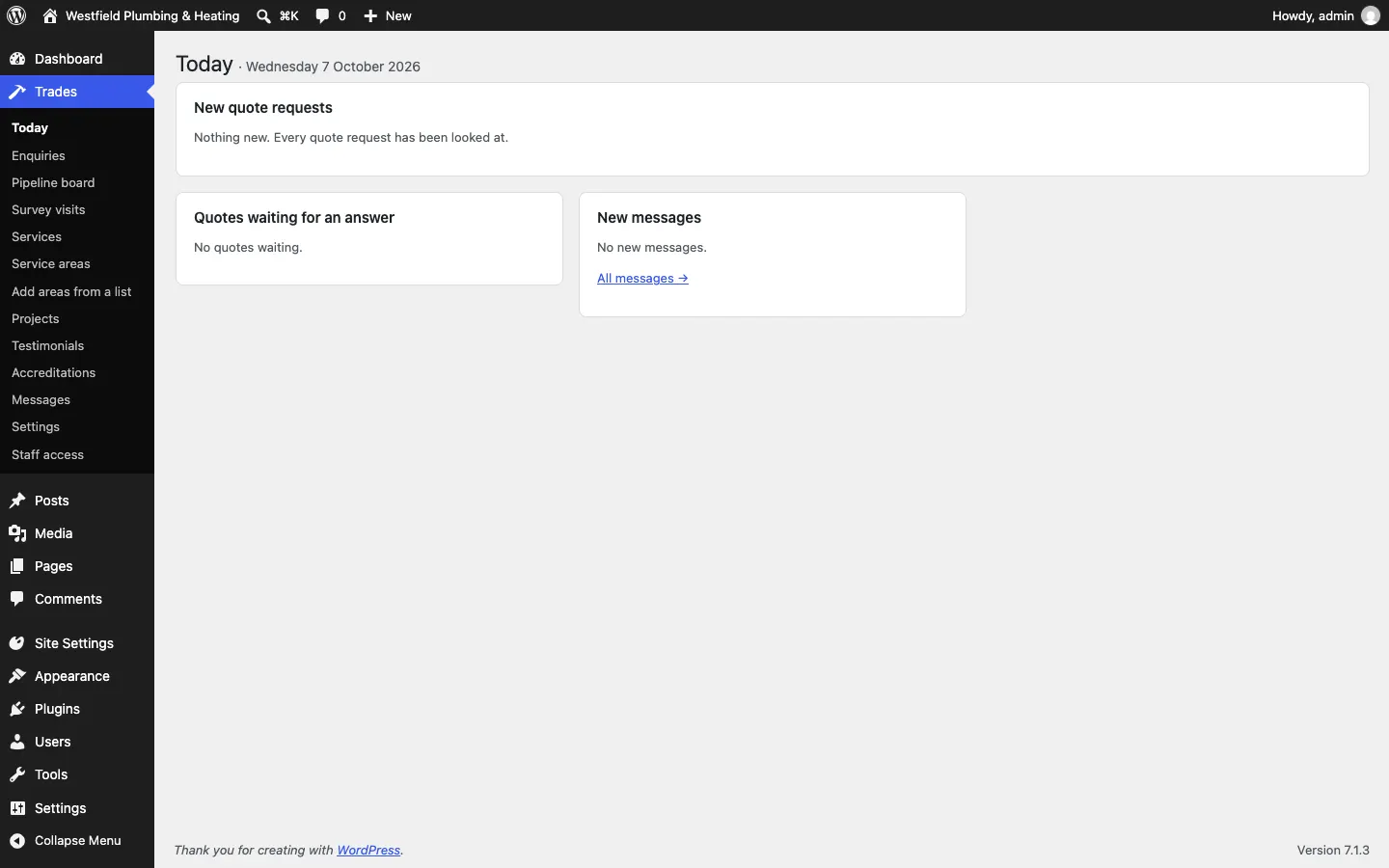This screenshot has height=868, width=1389.
Task: Visit the WordPress footer link
Action: click(368, 851)
